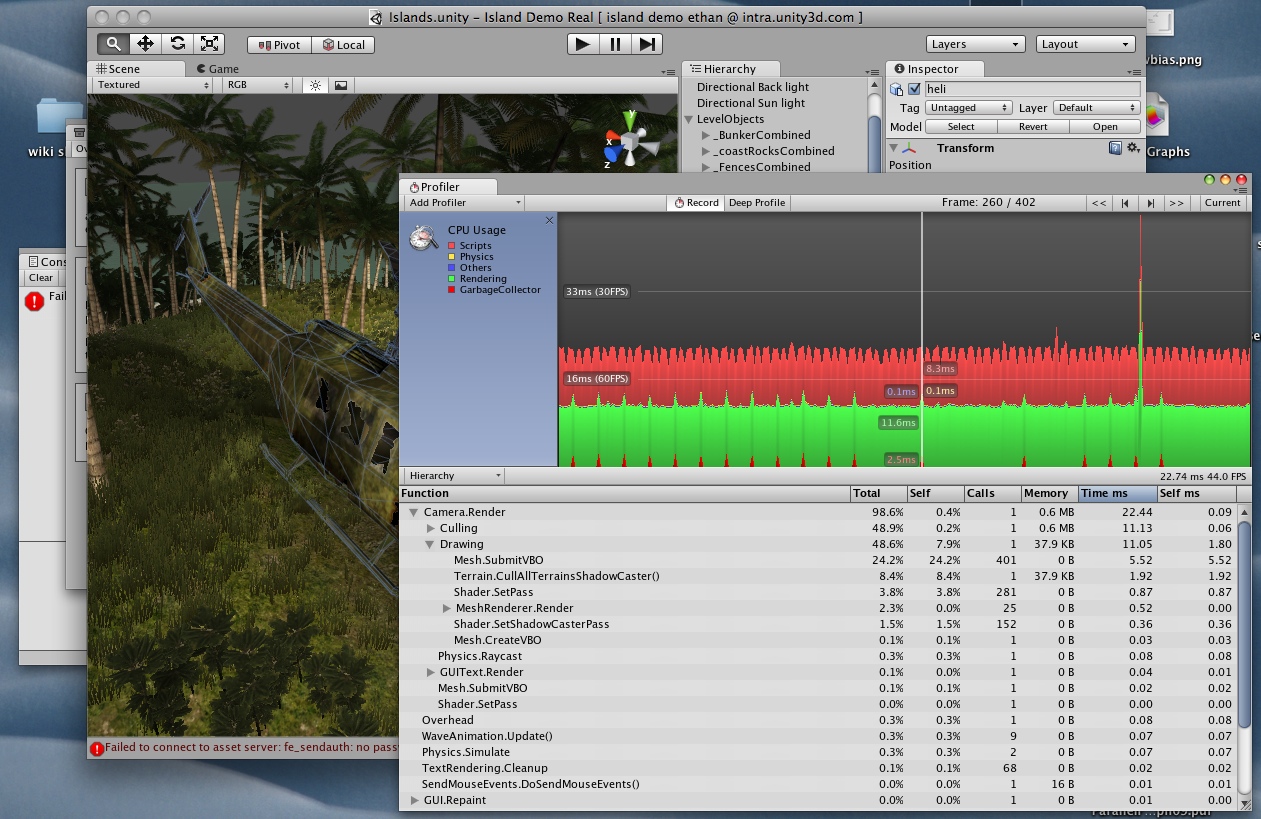1261x819 pixels.
Task: Select the Rotate tool
Action: click(178, 44)
